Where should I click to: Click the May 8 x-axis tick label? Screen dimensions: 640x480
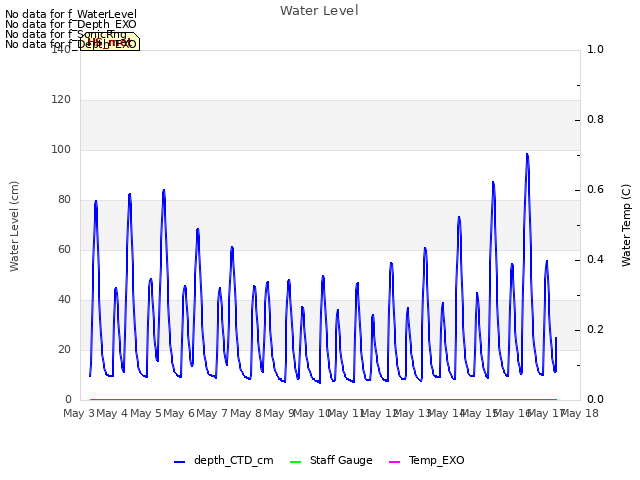[x=246, y=413]
